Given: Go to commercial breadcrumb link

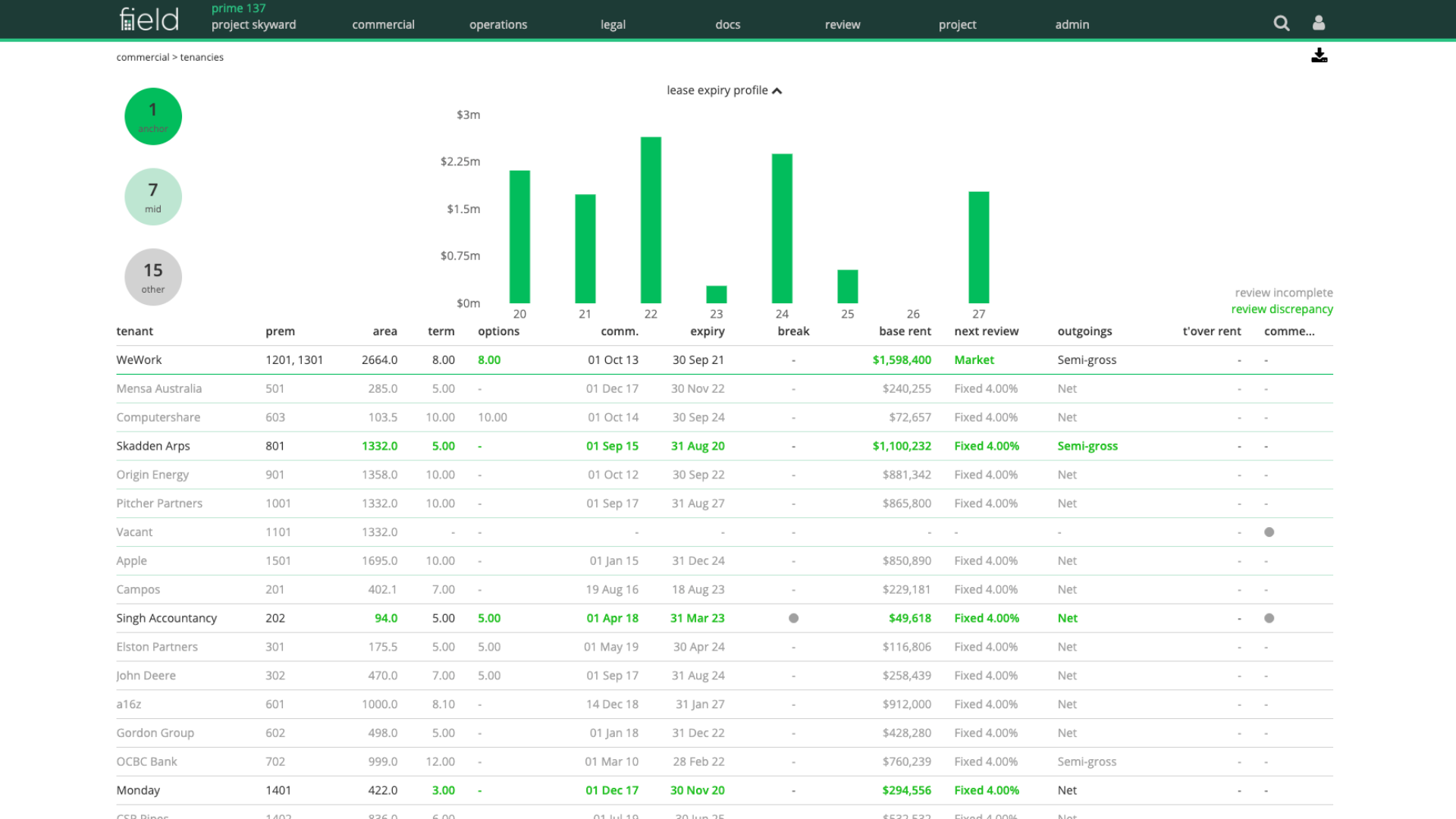Looking at the screenshot, I should tap(143, 58).
